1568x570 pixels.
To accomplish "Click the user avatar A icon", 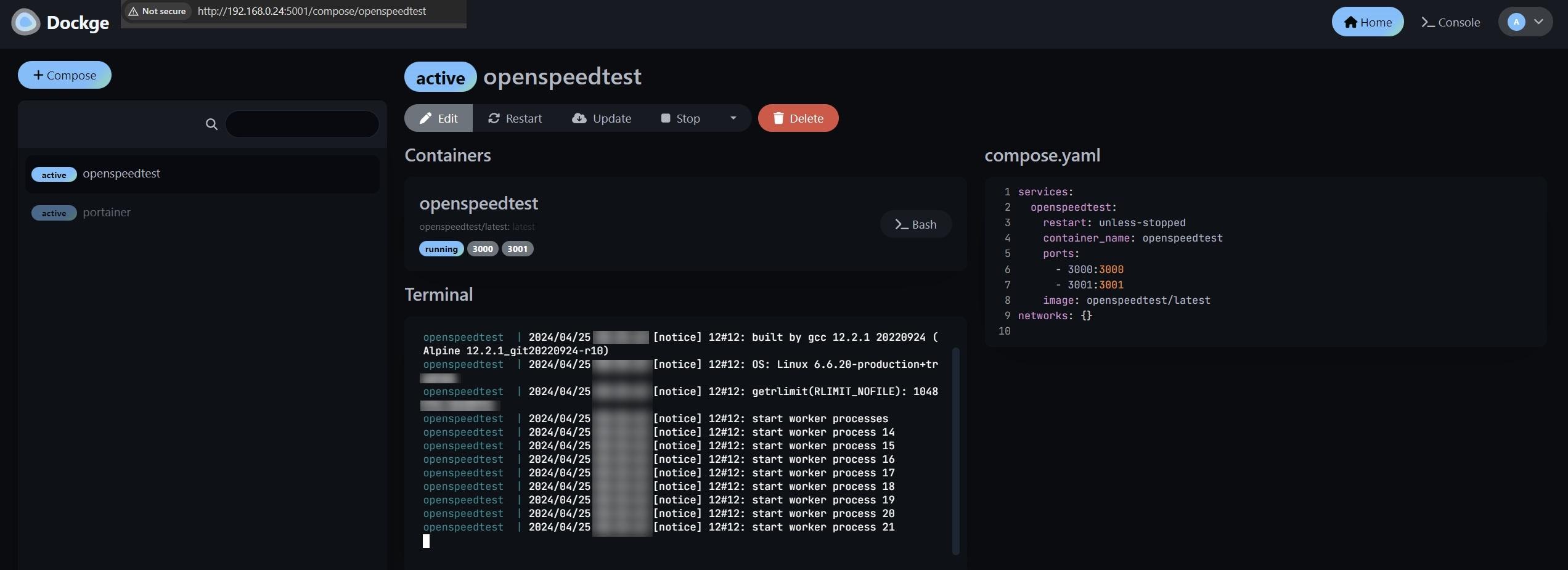I will click(1516, 22).
